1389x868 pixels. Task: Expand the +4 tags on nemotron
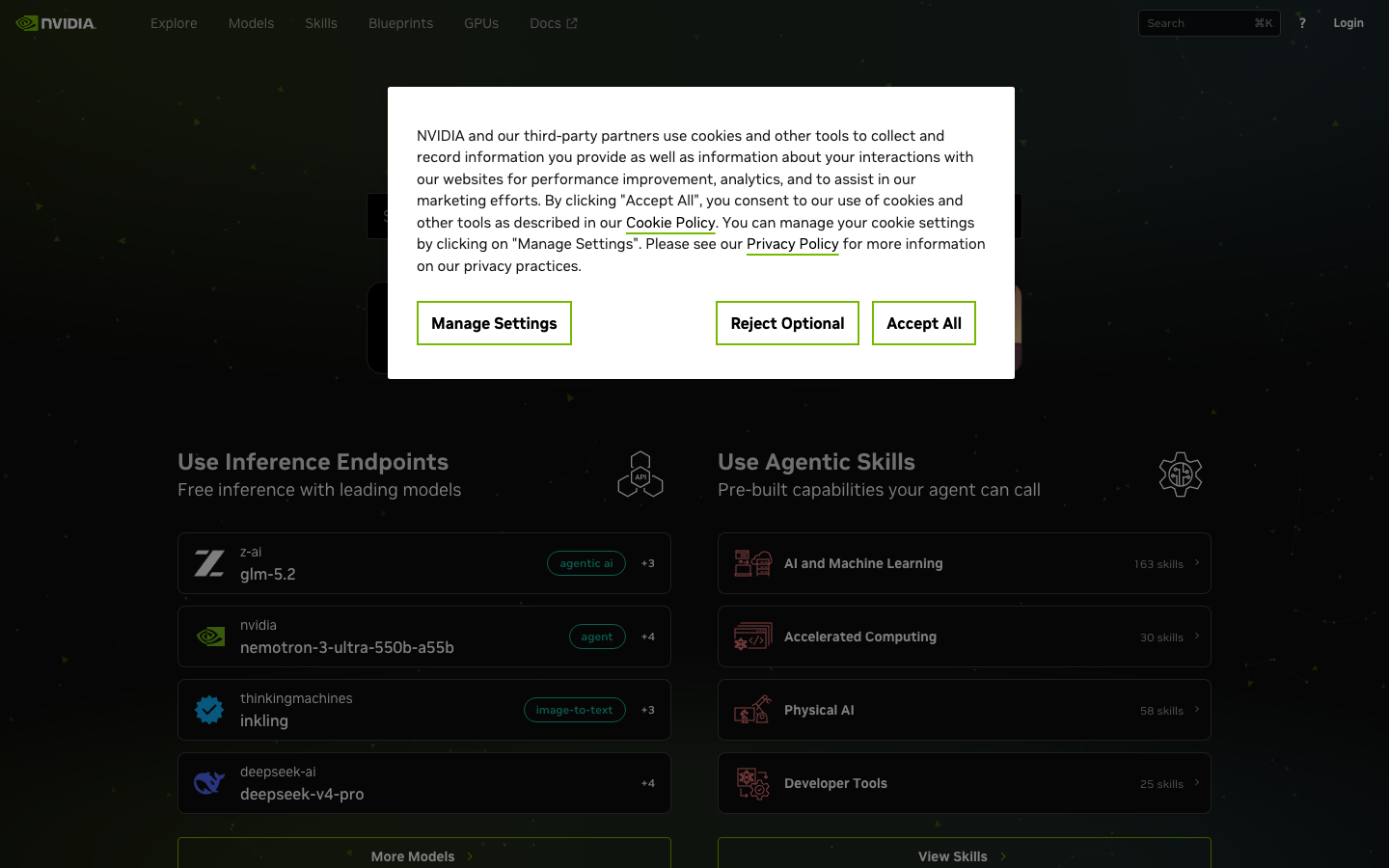[648, 637]
